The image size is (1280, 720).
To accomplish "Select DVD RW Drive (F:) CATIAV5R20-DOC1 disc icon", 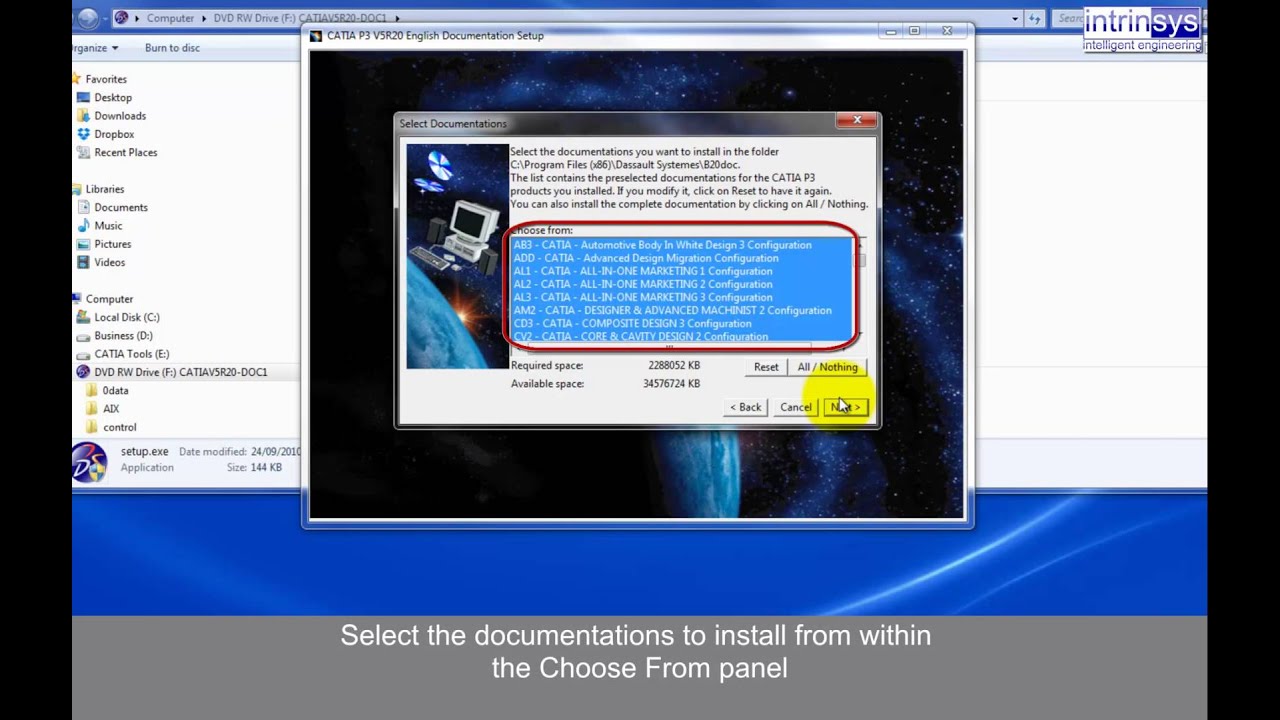I will coord(83,372).
